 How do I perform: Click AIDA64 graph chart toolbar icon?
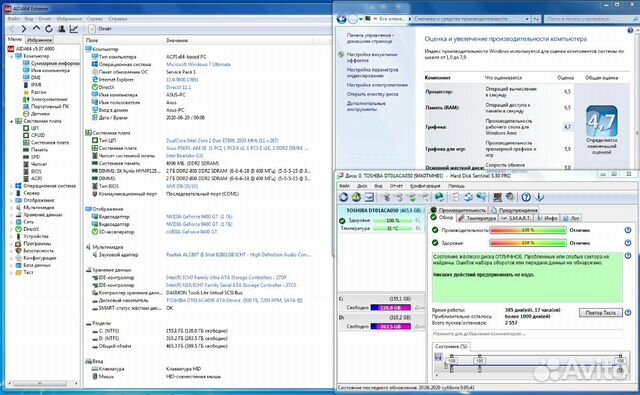coord(74,29)
